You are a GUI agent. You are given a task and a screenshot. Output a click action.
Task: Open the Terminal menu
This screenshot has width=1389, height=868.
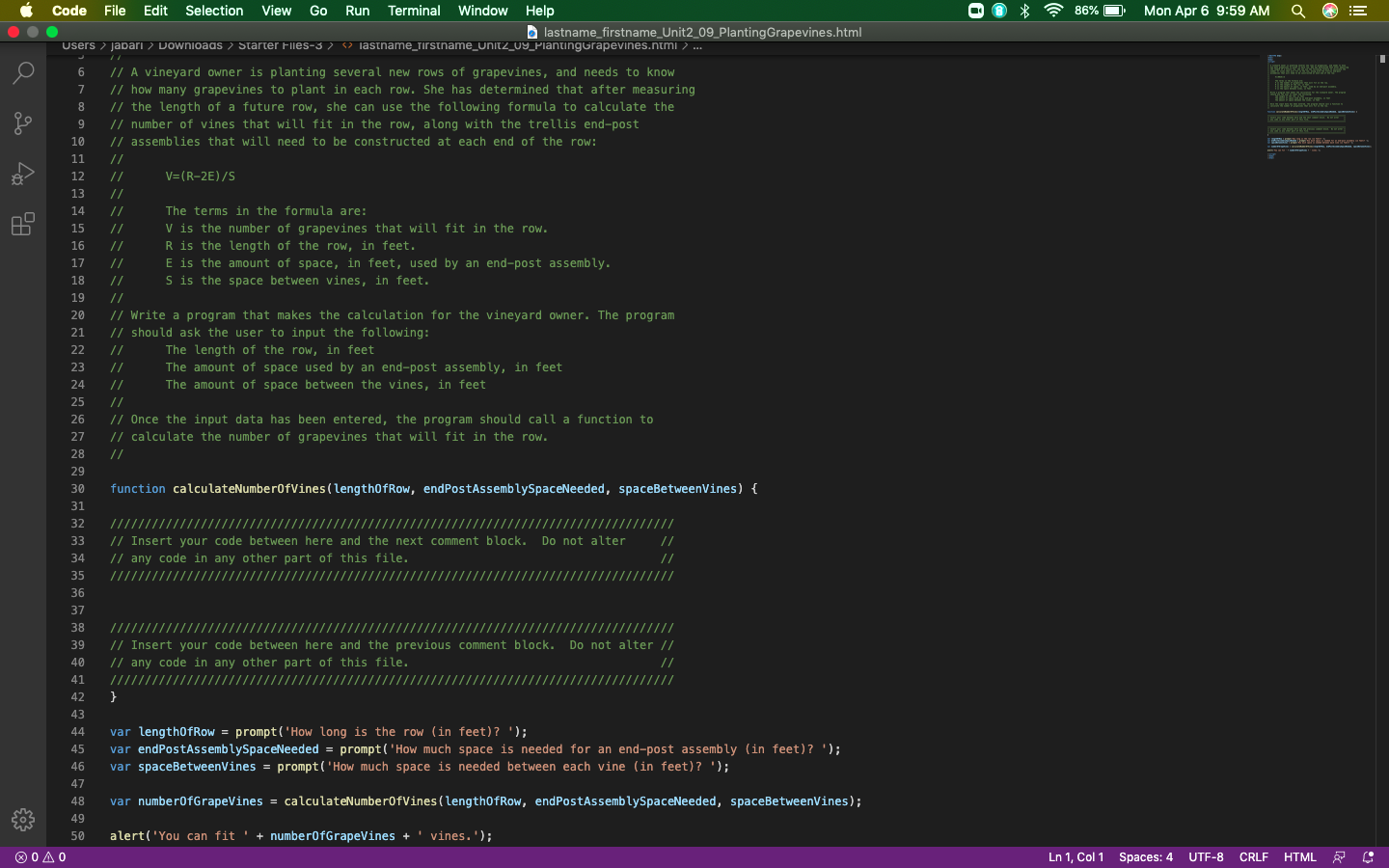click(x=415, y=11)
